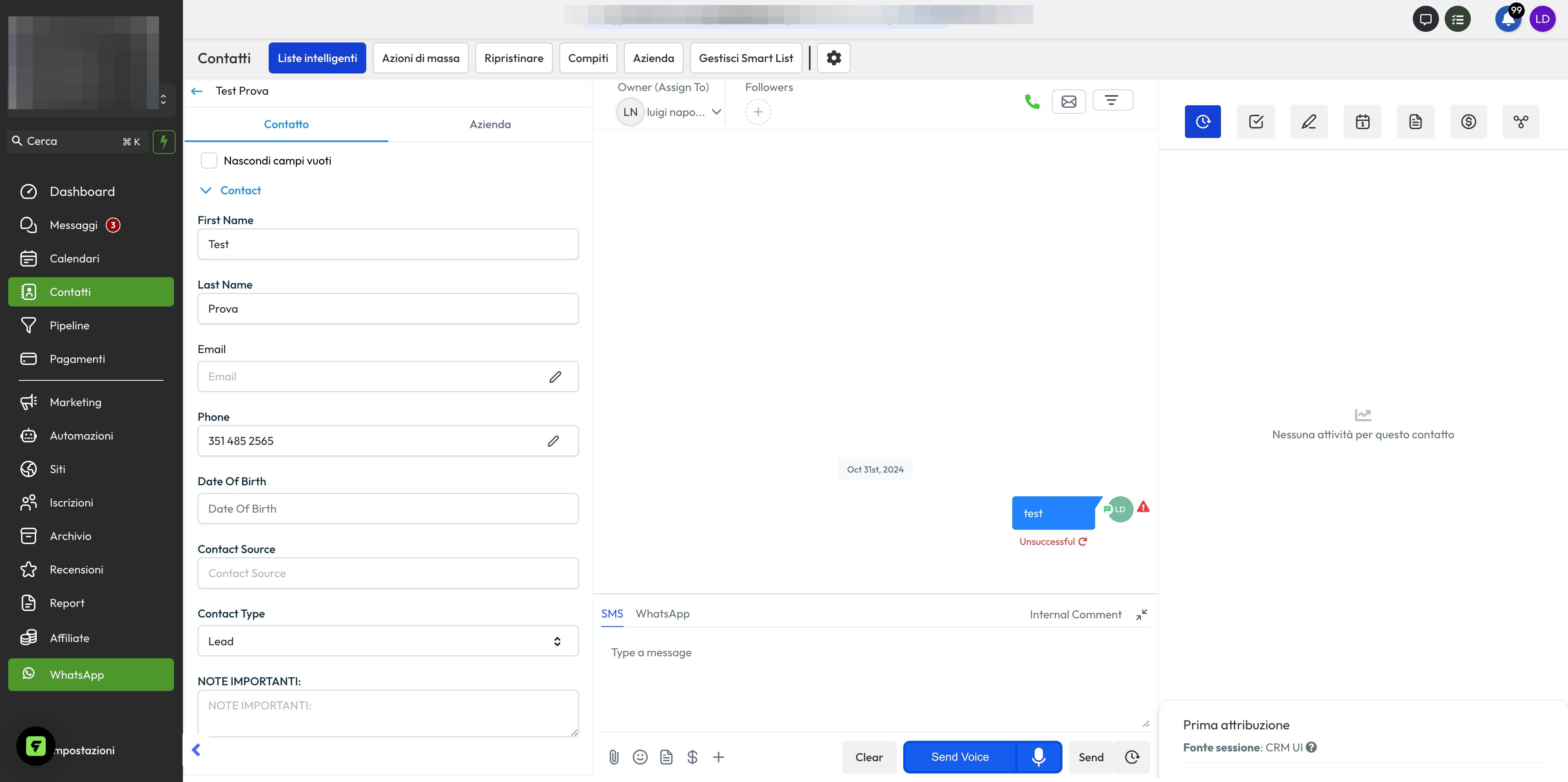
Task: Open the Contact Type Lead dropdown
Action: (x=388, y=641)
